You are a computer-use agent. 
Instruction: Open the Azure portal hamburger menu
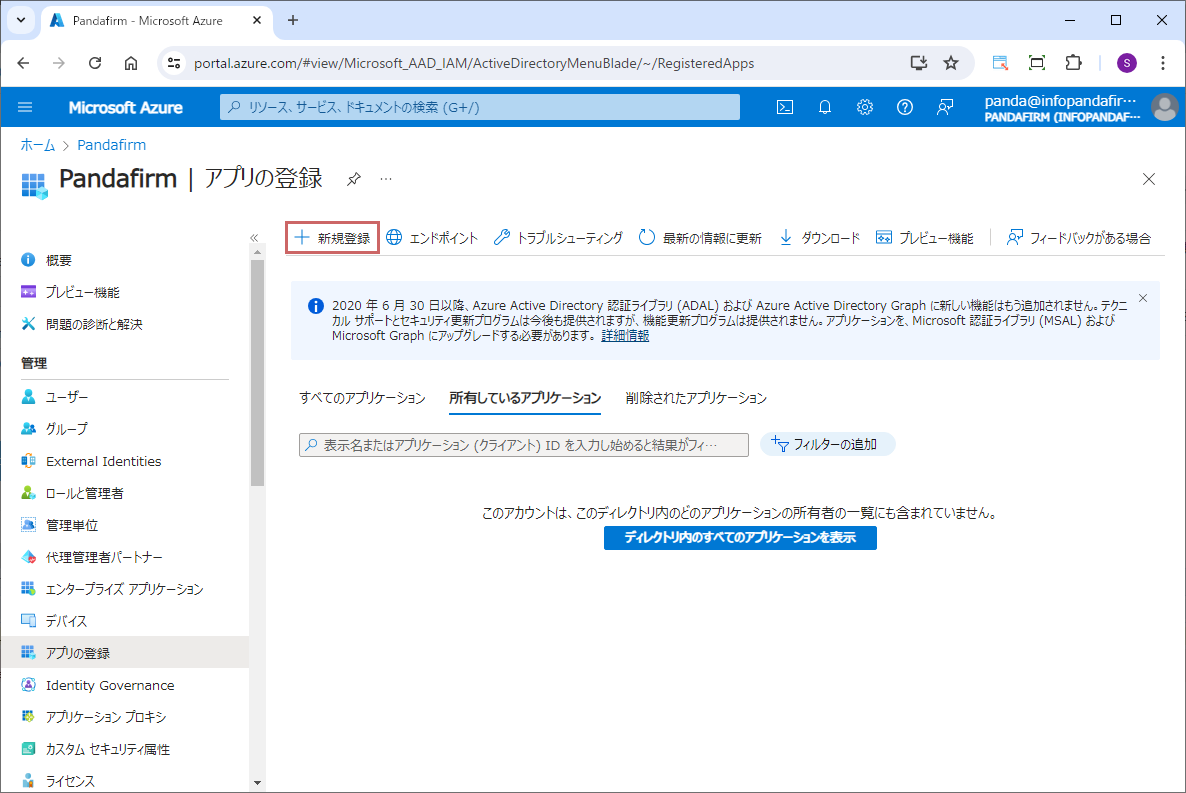click(x=25, y=107)
